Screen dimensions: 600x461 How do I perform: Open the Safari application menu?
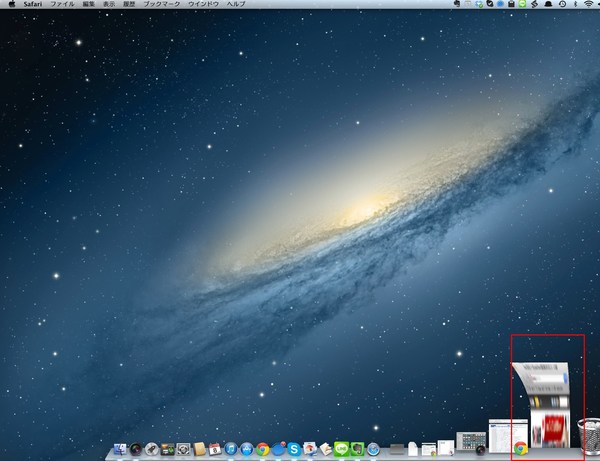[x=35, y=5]
